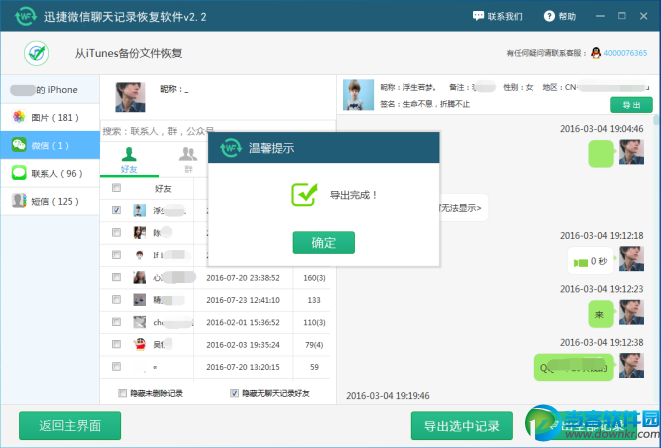Click the app logo in title bar
This screenshot has height=448, width=661.
25,16
